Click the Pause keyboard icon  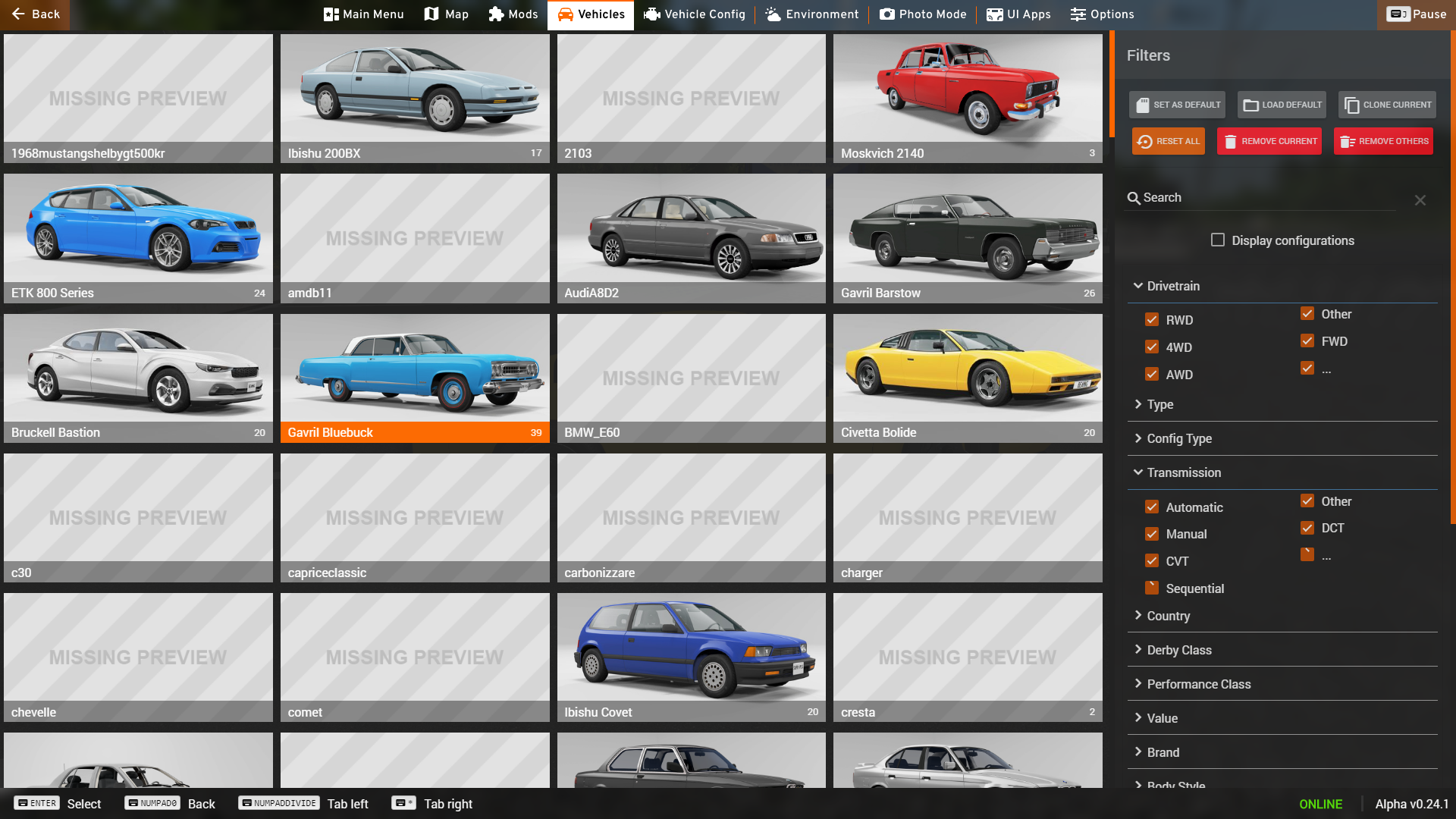tap(1398, 14)
